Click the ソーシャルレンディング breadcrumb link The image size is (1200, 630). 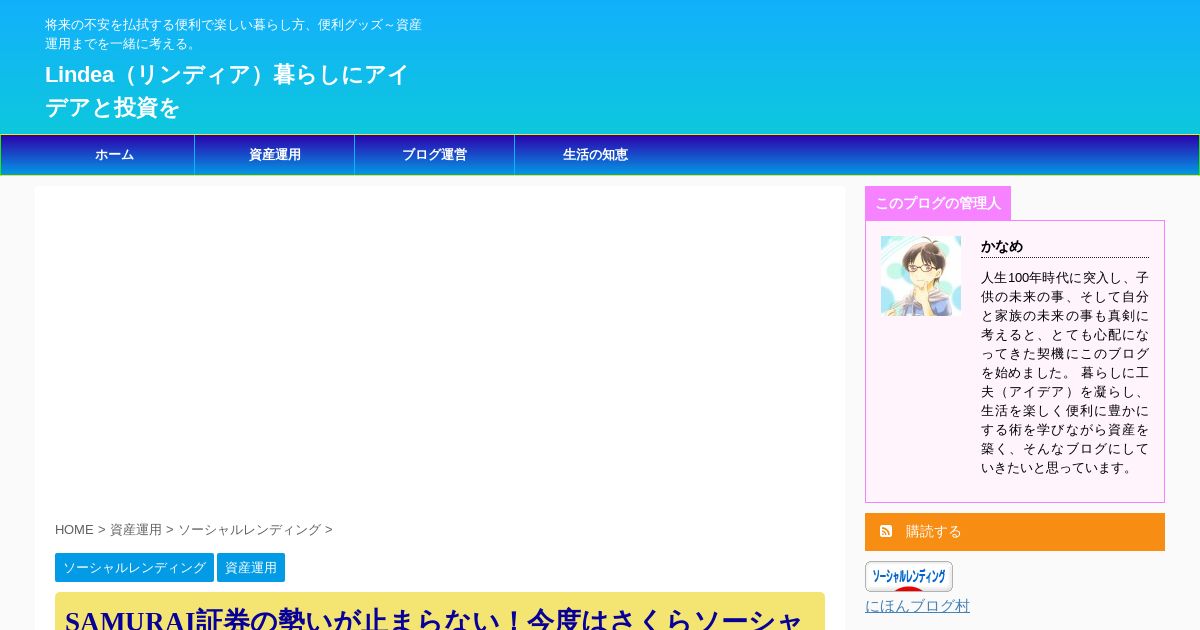pyautogui.click(x=249, y=530)
